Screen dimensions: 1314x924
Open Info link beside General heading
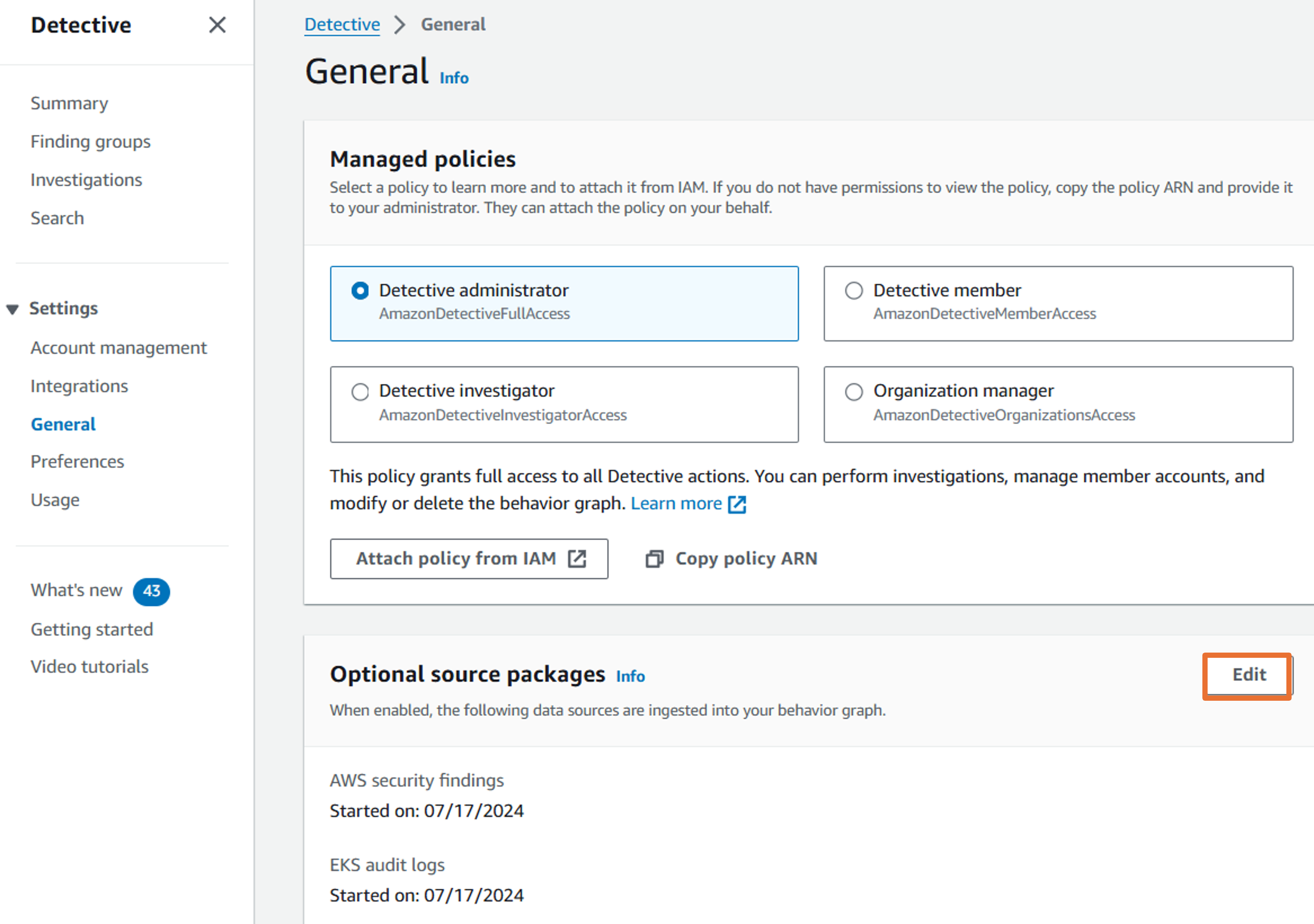coord(454,78)
